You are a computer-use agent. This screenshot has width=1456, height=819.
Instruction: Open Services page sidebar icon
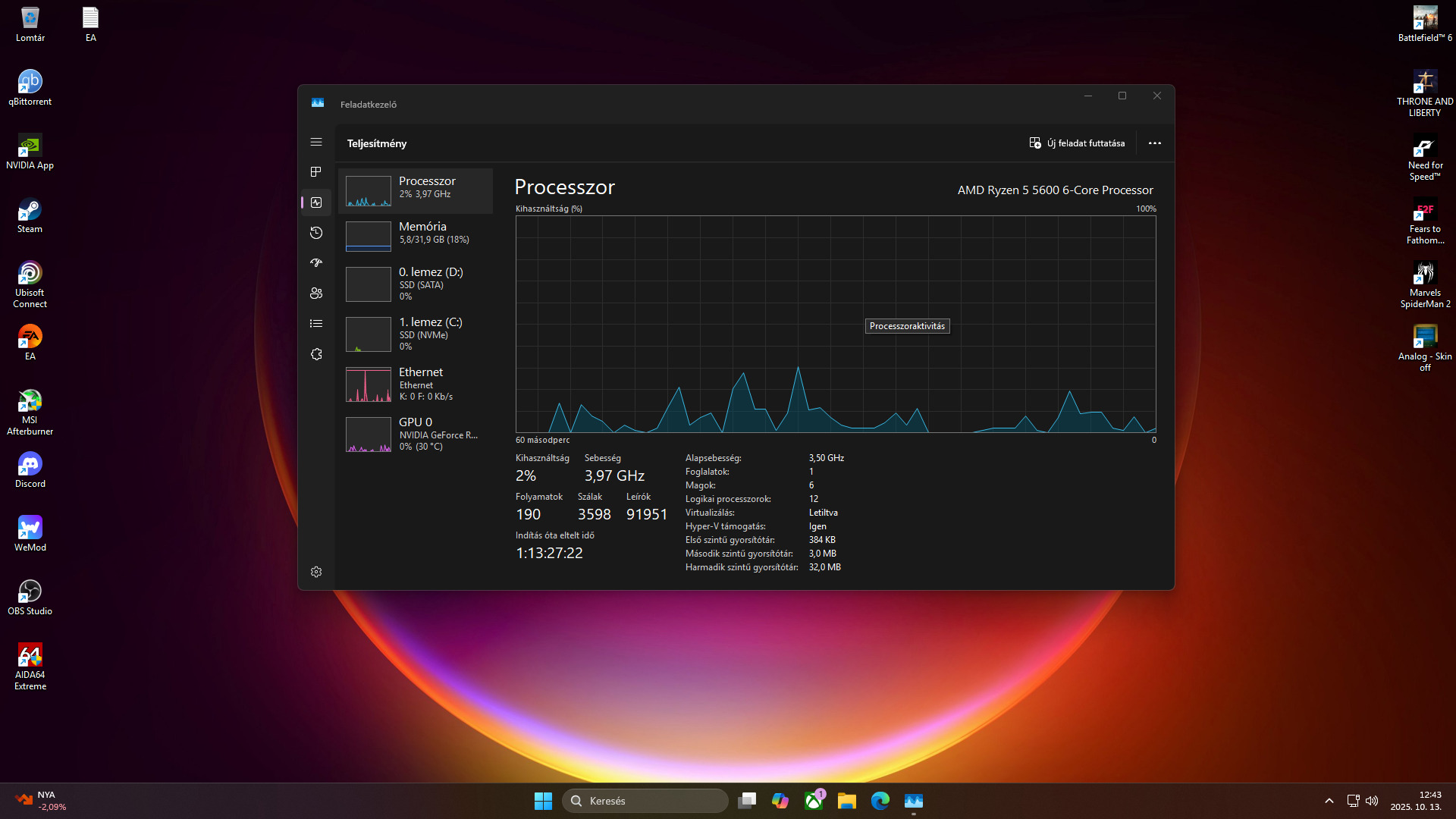[x=316, y=354]
